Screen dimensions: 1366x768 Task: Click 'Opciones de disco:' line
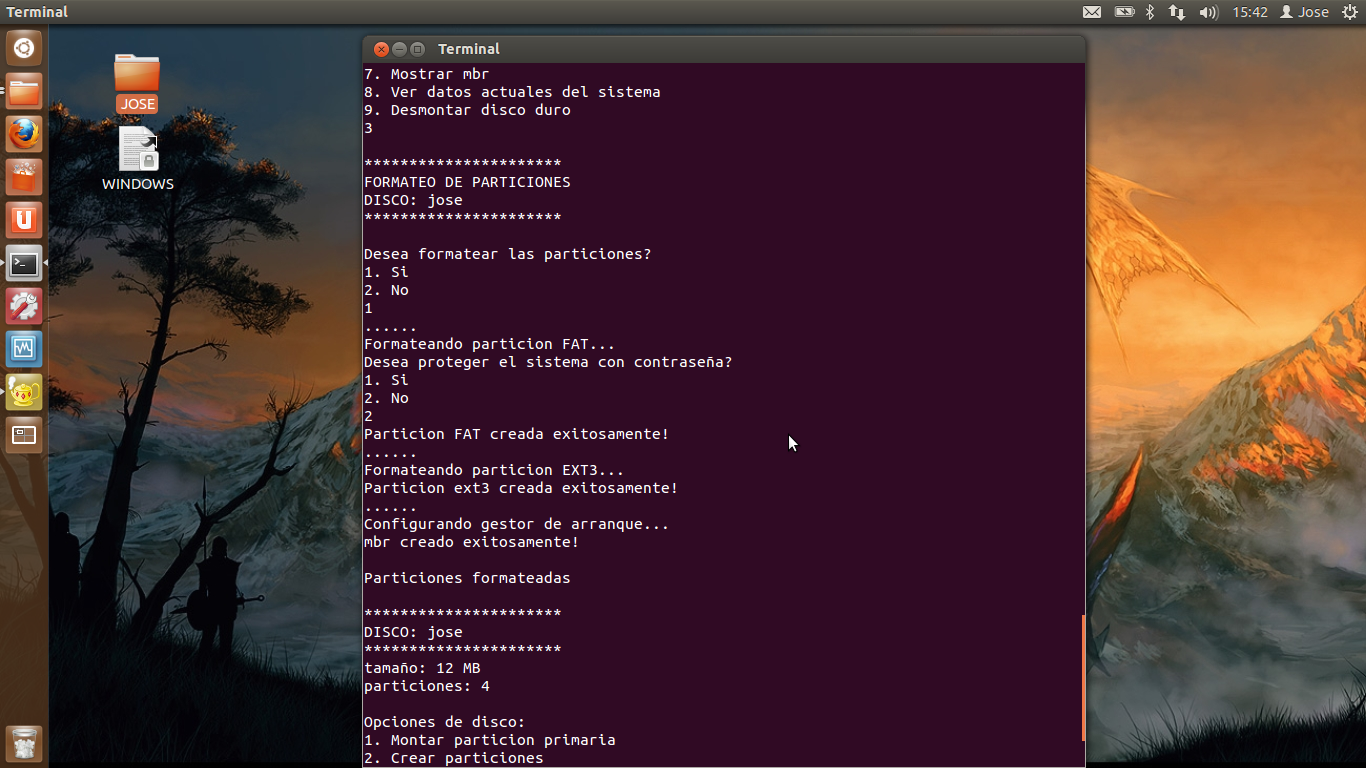(445, 722)
